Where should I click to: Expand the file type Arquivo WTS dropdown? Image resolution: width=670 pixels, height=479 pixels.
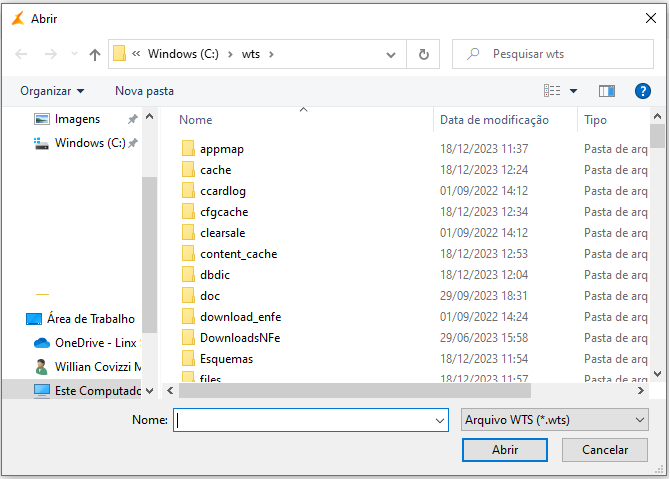[640, 421]
